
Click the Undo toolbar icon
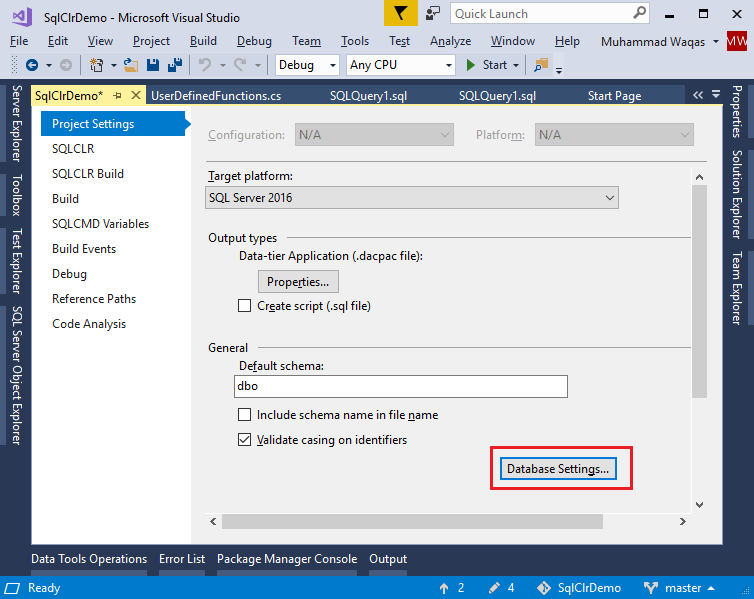205,65
